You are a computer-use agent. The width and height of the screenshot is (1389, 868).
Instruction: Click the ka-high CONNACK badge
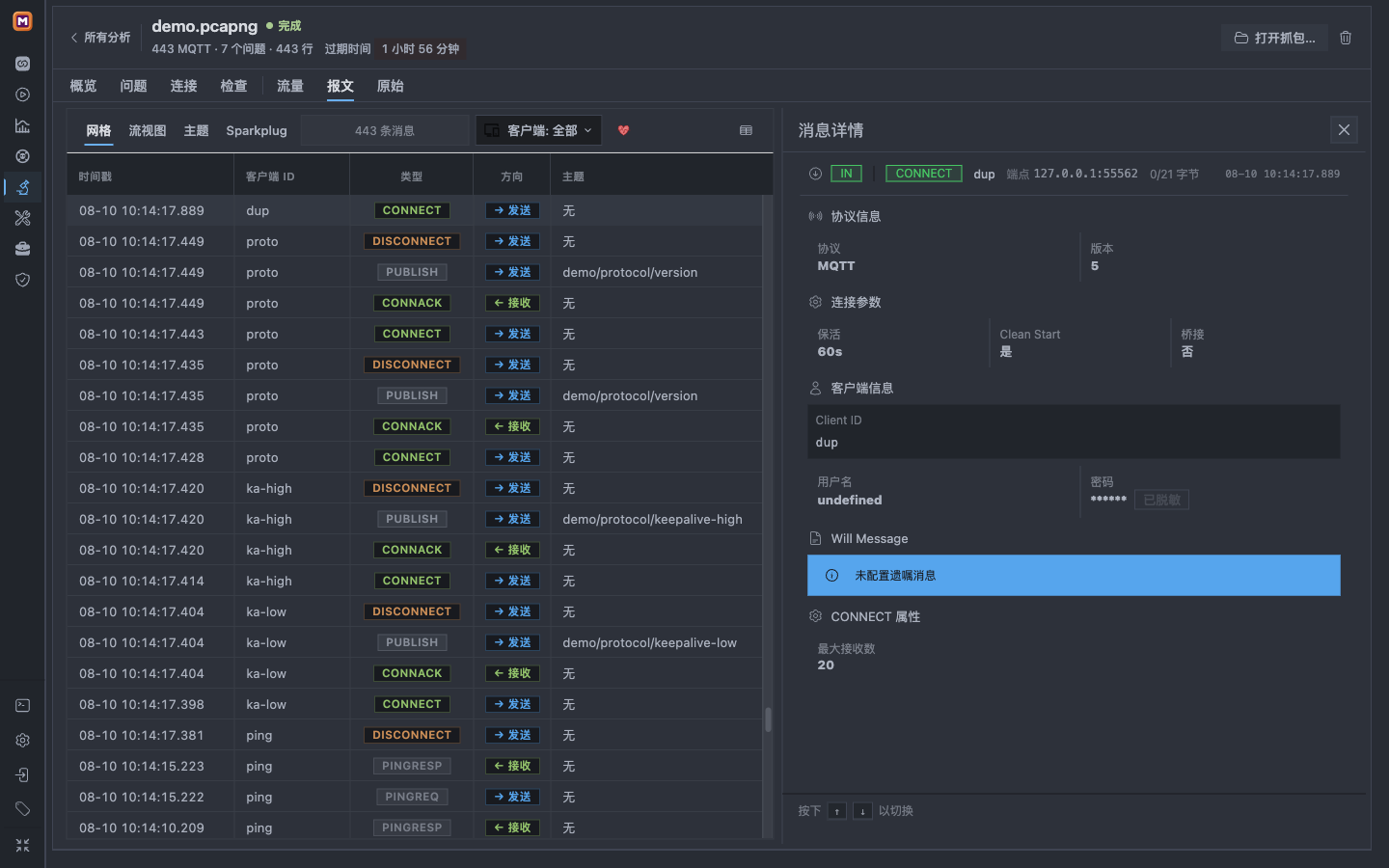pos(412,550)
